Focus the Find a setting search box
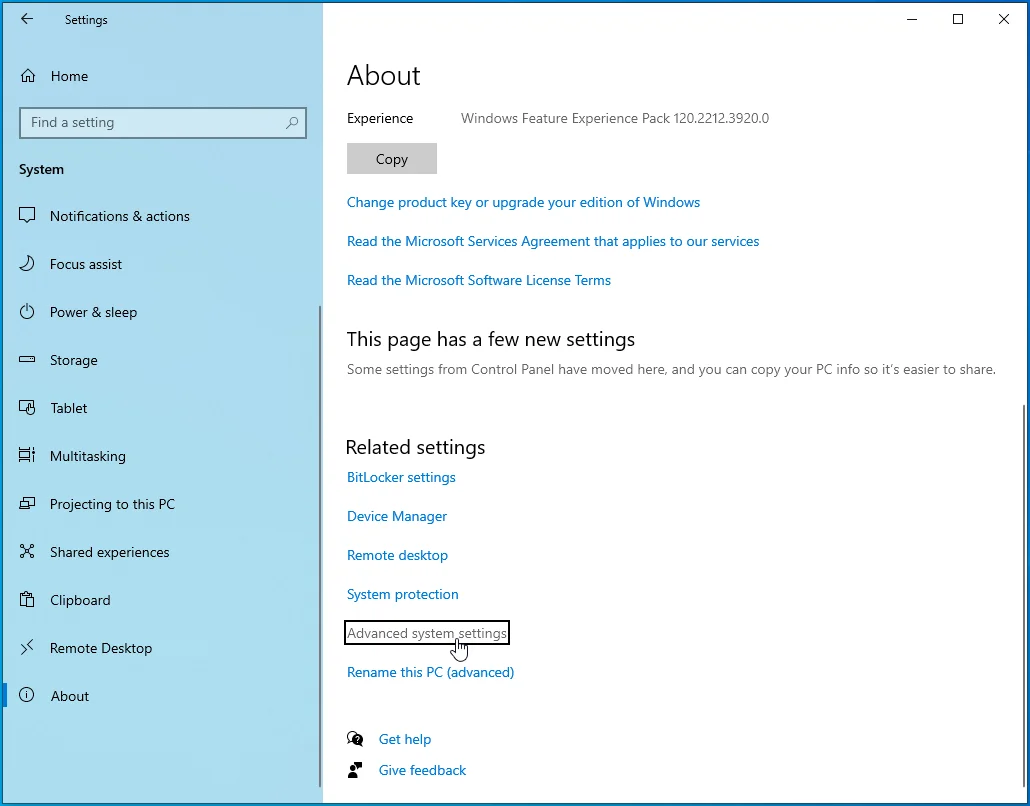This screenshot has width=1030, height=806. [x=163, y=123]
